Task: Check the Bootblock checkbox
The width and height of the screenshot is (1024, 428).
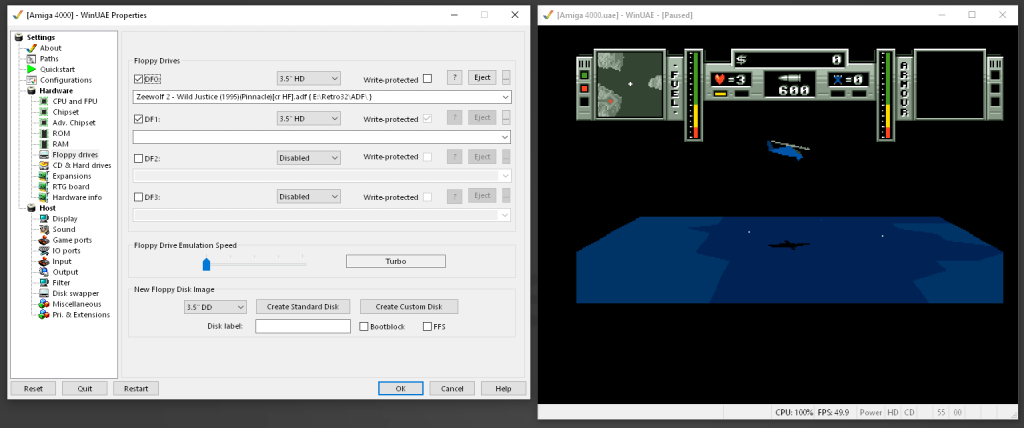Action: 364,326
